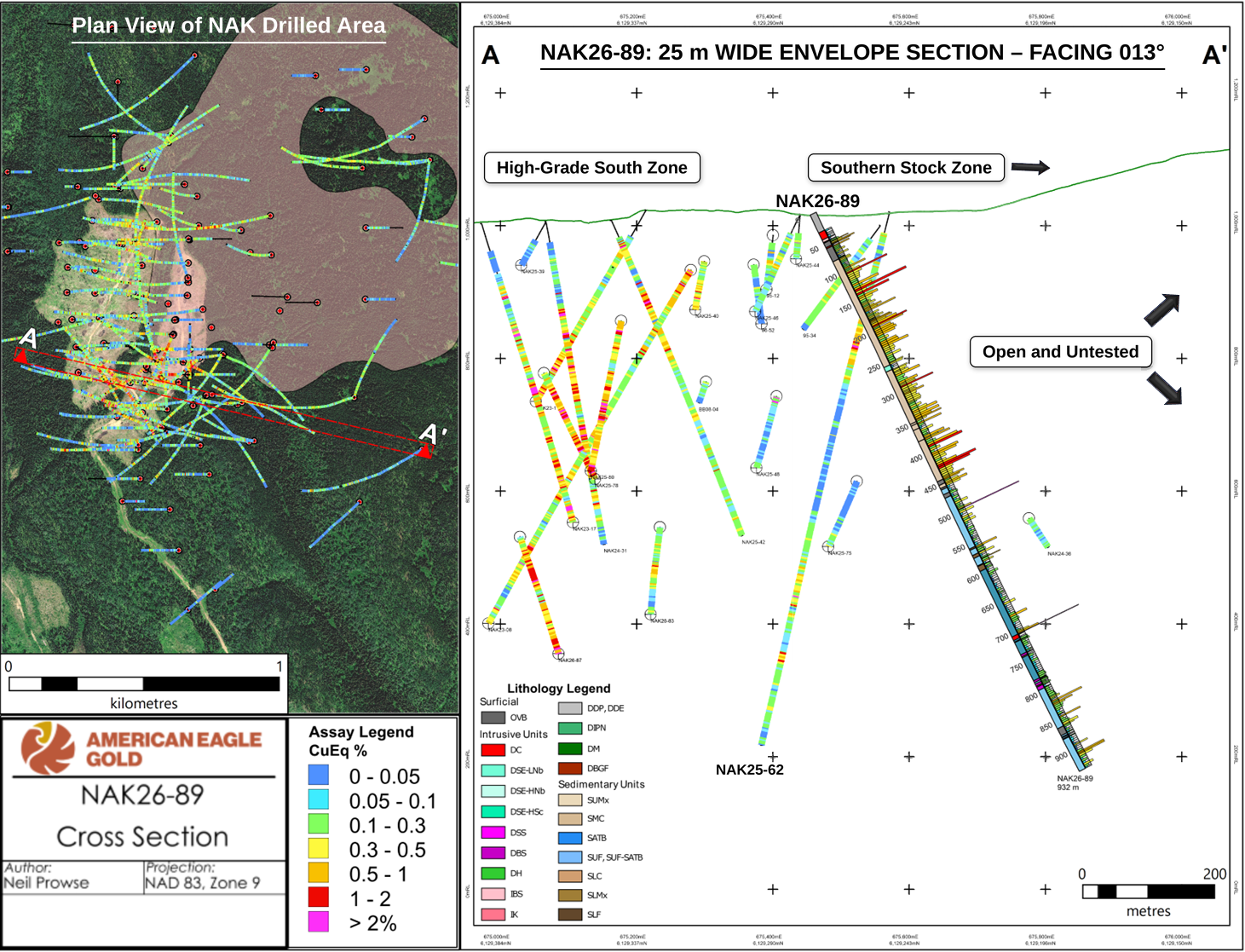
Task: Click the SLC sedimentary unit swatch
Action: click(570, 876)
